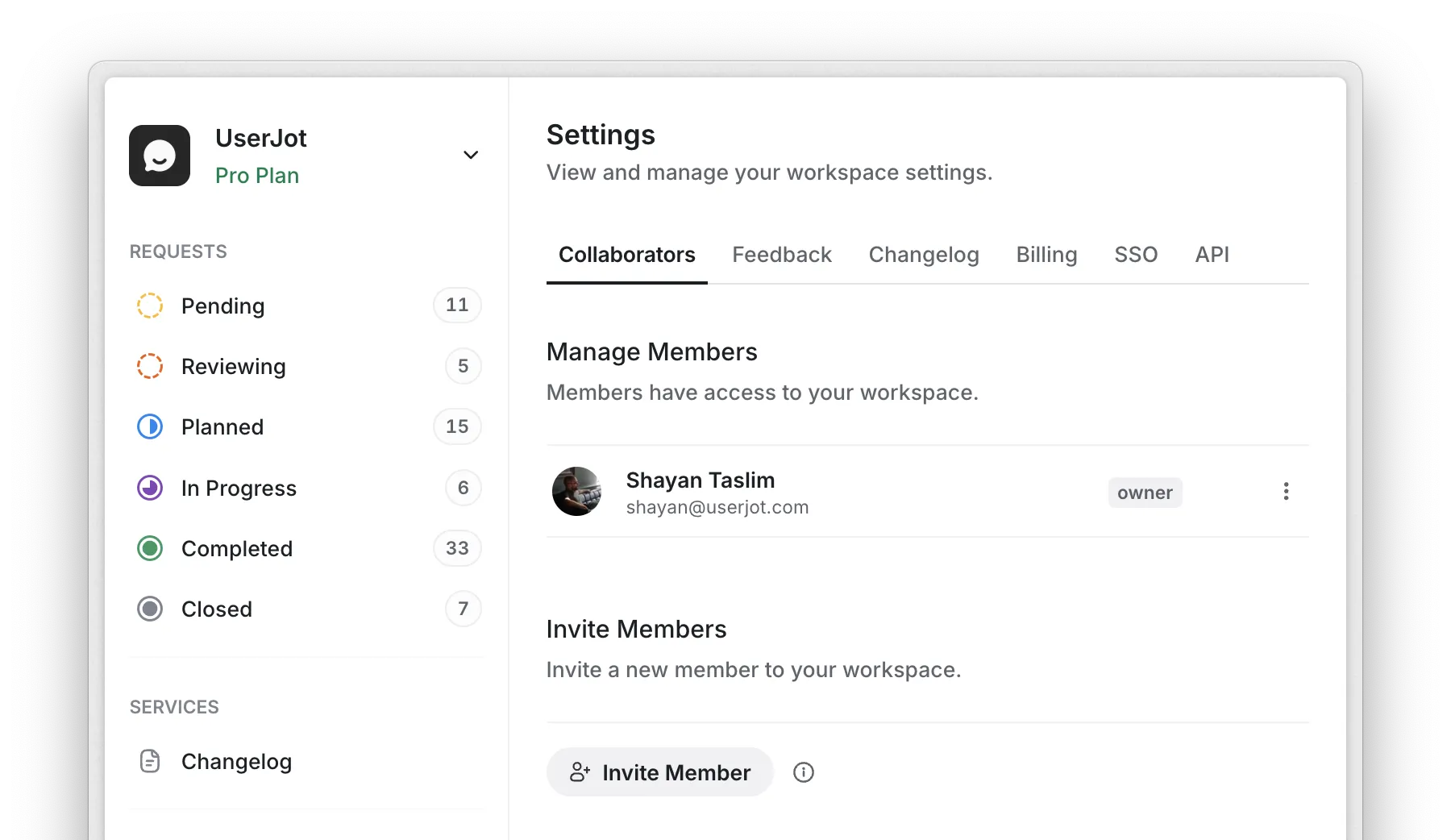Open the options menu for Shayan Taslim

(1286, 491)
